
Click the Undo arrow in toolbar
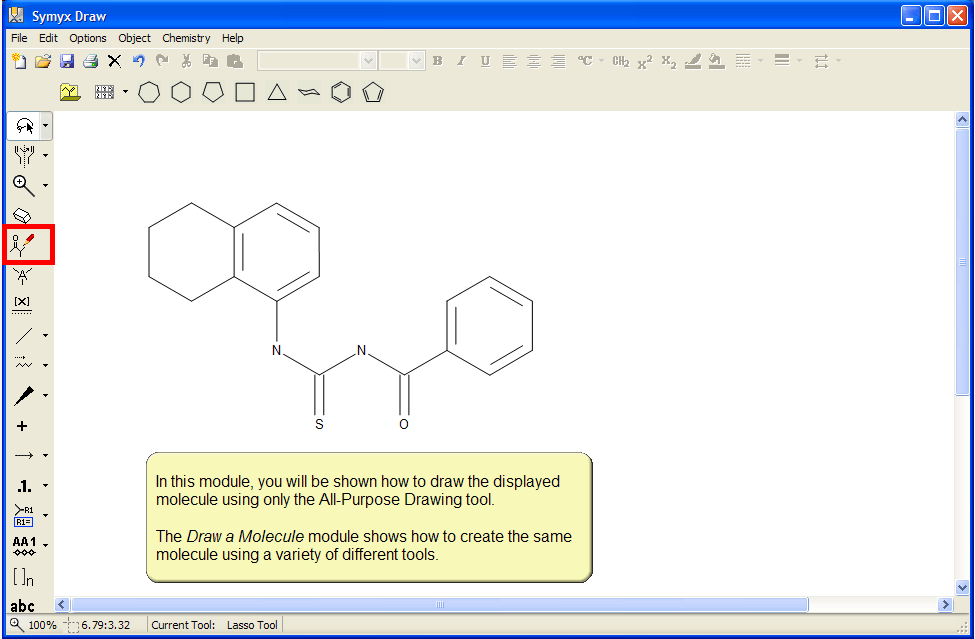[138, 61]
